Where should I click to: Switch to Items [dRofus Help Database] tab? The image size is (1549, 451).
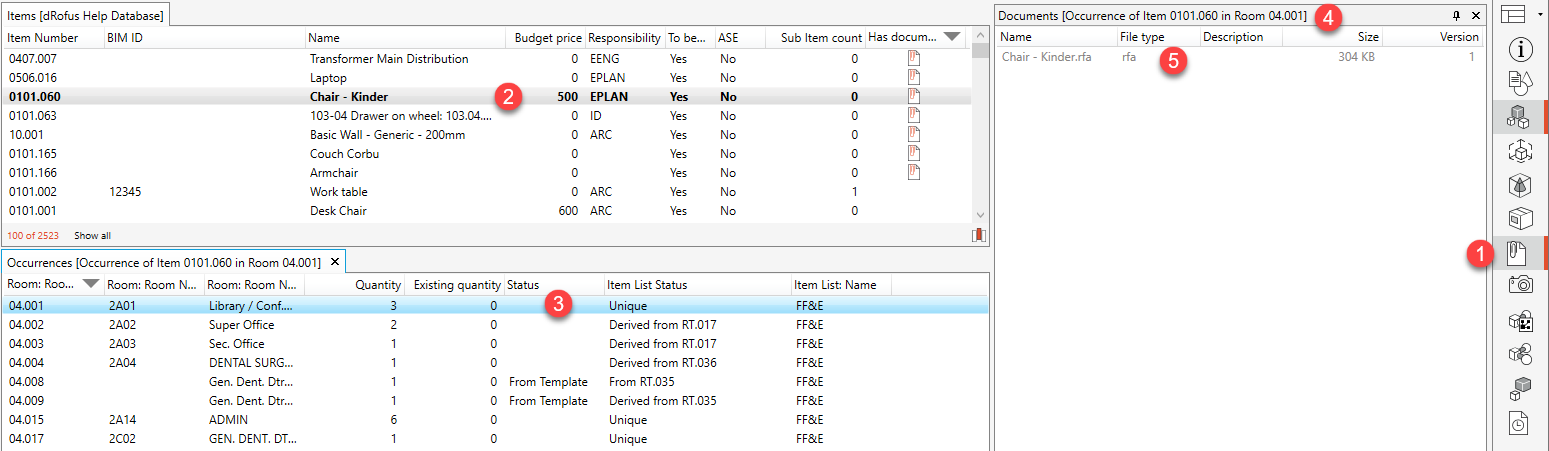pos(85,14)
